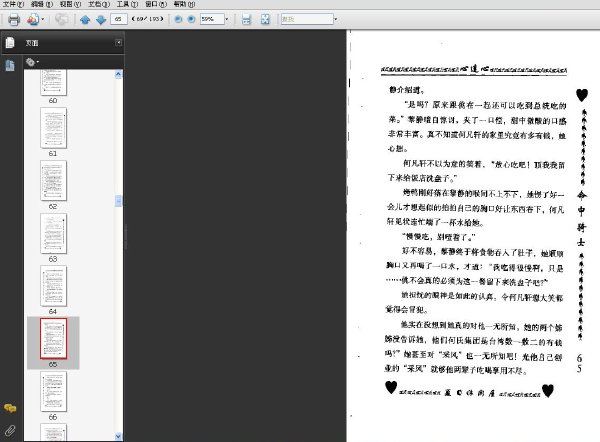The height and width of the screenshot is (442, 600).
Task: Select the highlighted page 65 thumbnail
Action: point(53,339)
